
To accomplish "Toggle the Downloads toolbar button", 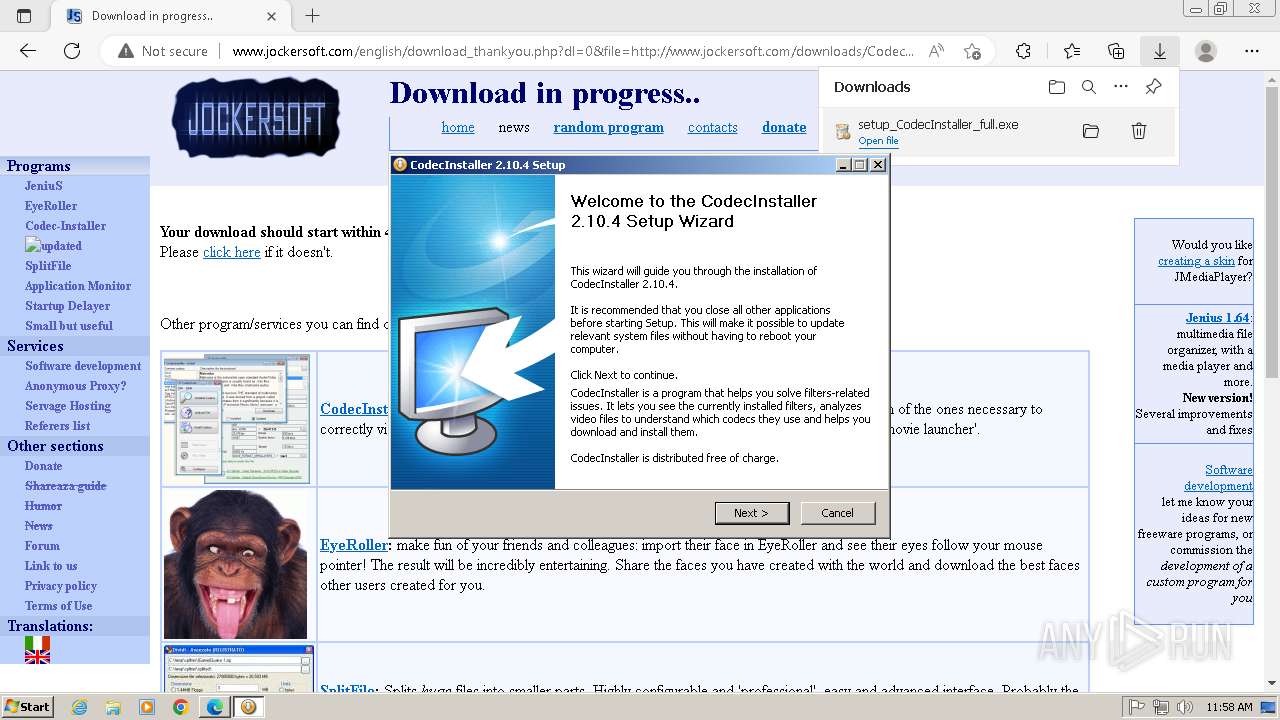I will pyautogui.click(x=1160, y=51).
